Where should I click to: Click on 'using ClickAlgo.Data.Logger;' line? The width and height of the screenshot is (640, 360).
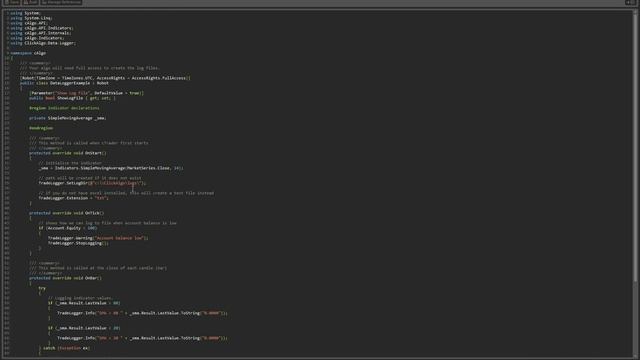pos(43,43)
